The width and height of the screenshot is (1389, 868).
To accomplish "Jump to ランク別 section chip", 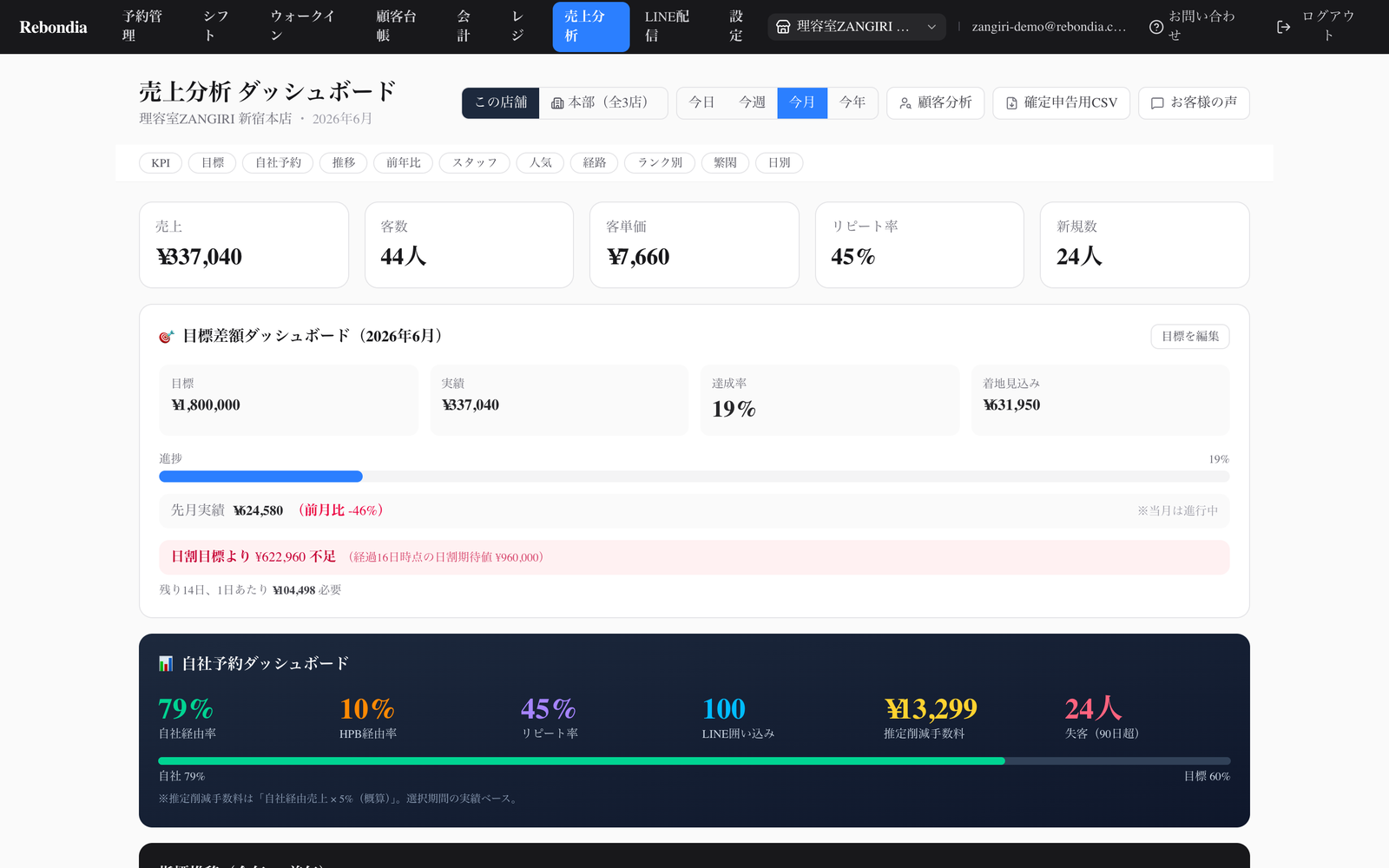I will tap(660, 162).
